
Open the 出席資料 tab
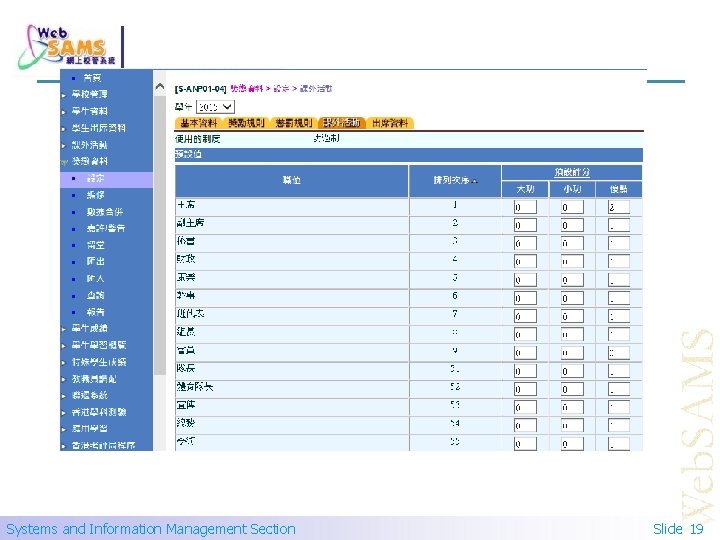390,123
